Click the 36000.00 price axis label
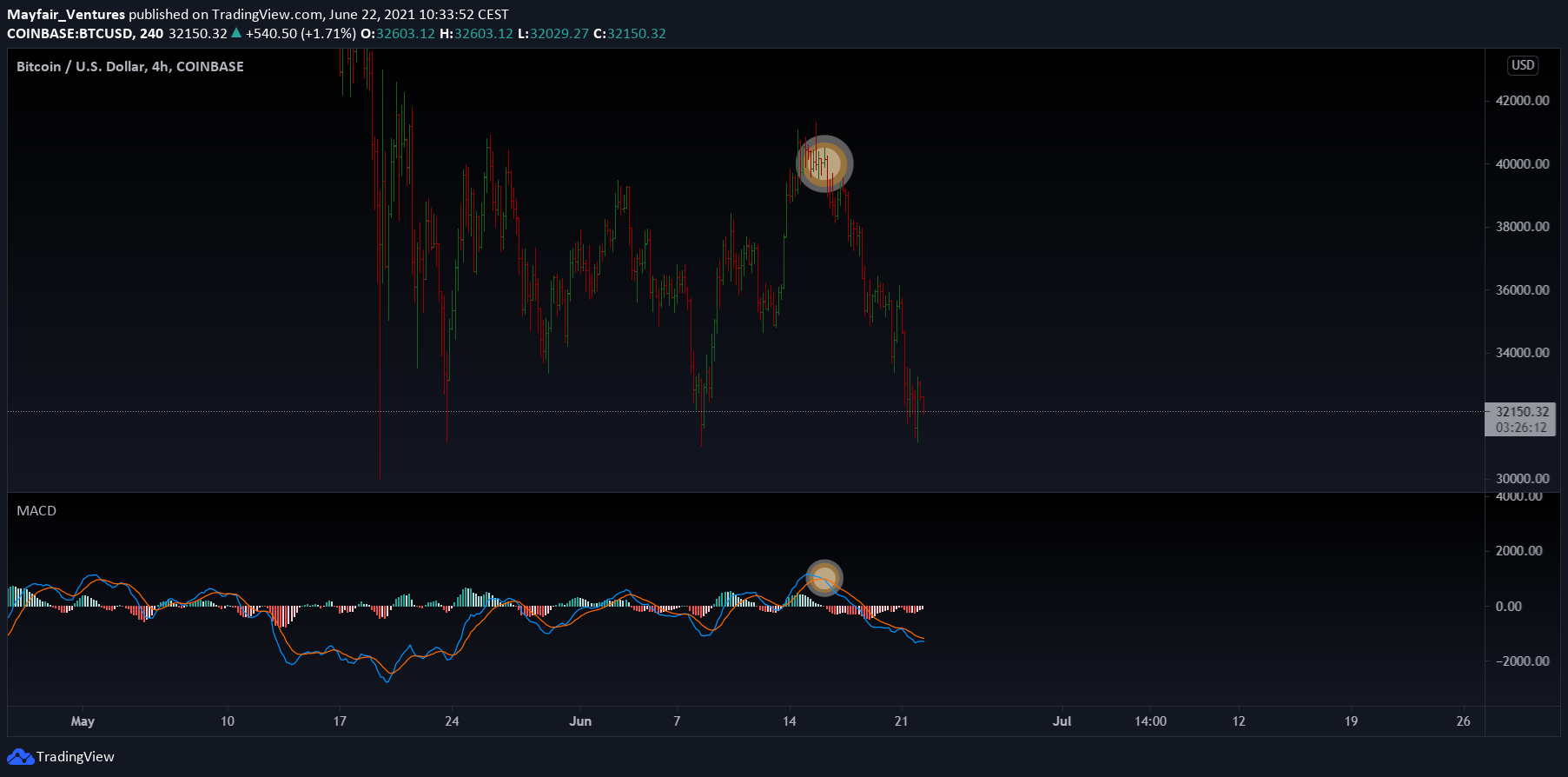Screen dimensions: 1568x777 (1522, 290)
